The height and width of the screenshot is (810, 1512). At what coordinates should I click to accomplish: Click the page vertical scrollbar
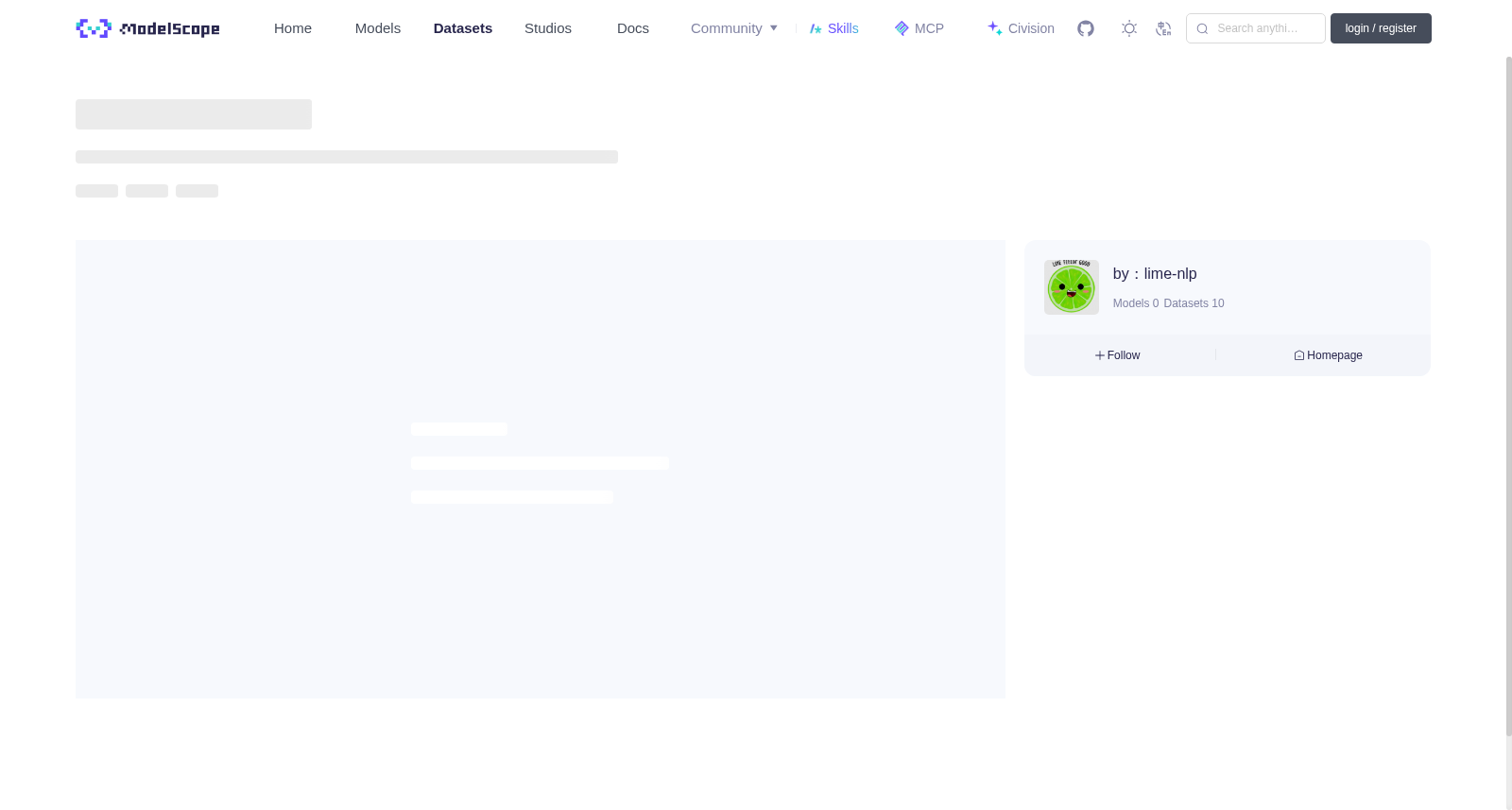click(x=1508, y=397)
